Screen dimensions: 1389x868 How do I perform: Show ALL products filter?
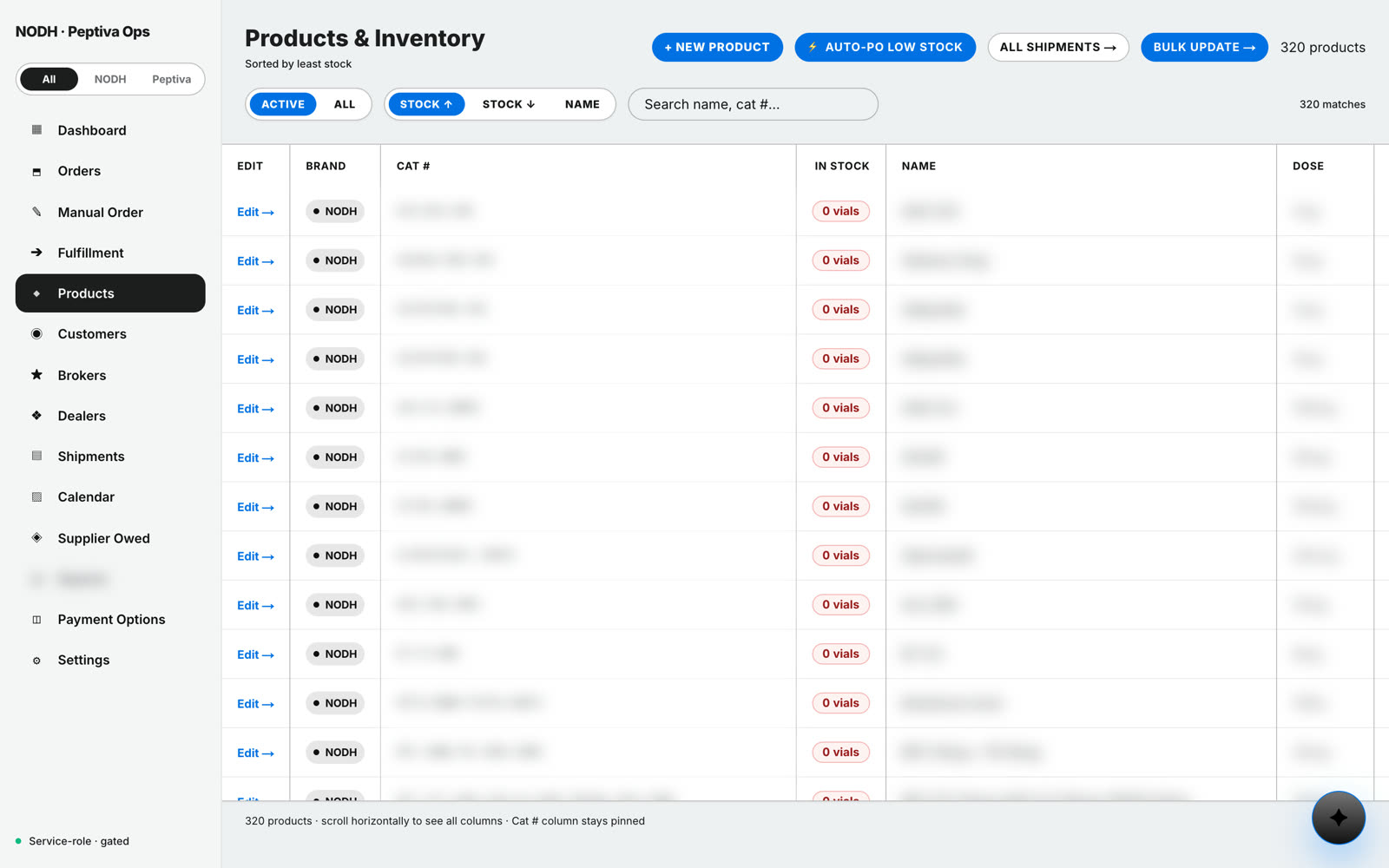(345, 104)
